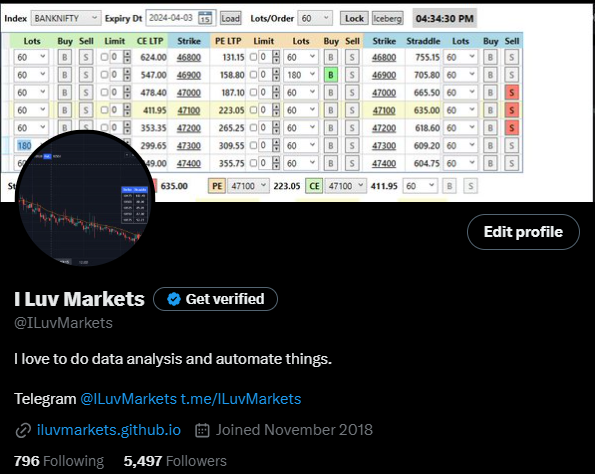Click straddle Buy button for 46800
Viewport: 595px width, 474px height.
(x=490, y=57)
